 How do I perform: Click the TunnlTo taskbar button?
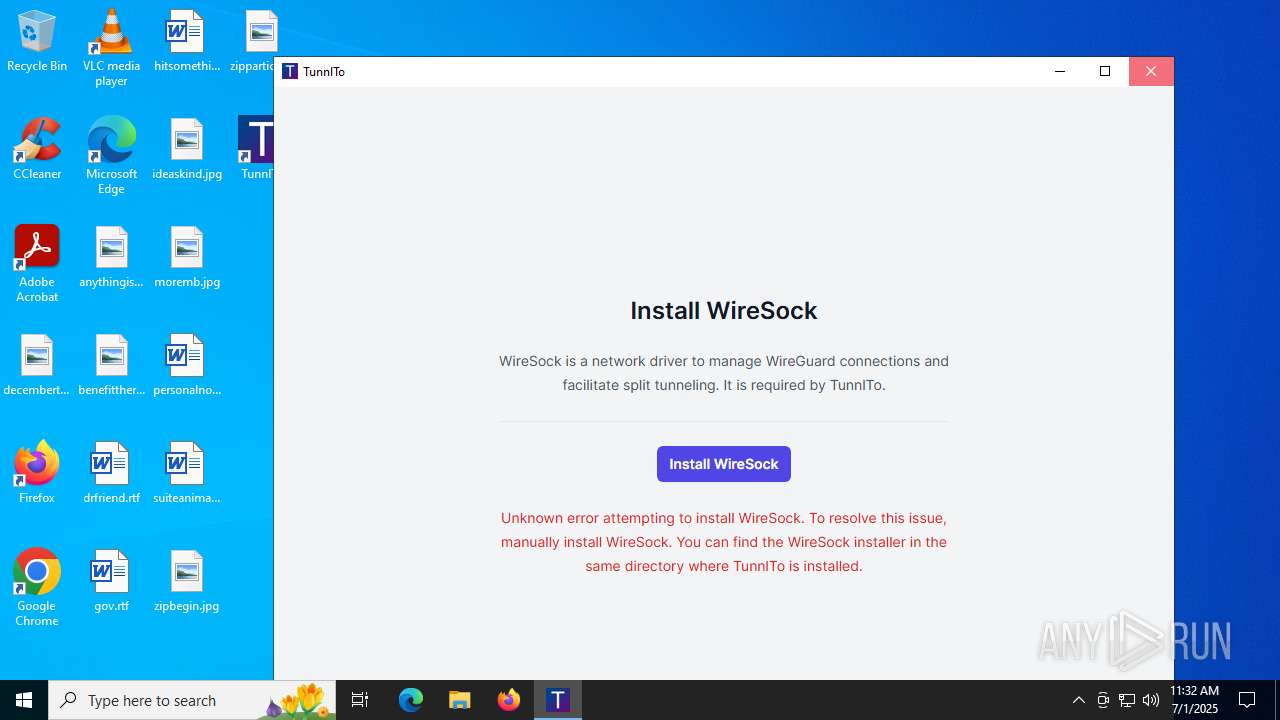(x=558, y=700)
